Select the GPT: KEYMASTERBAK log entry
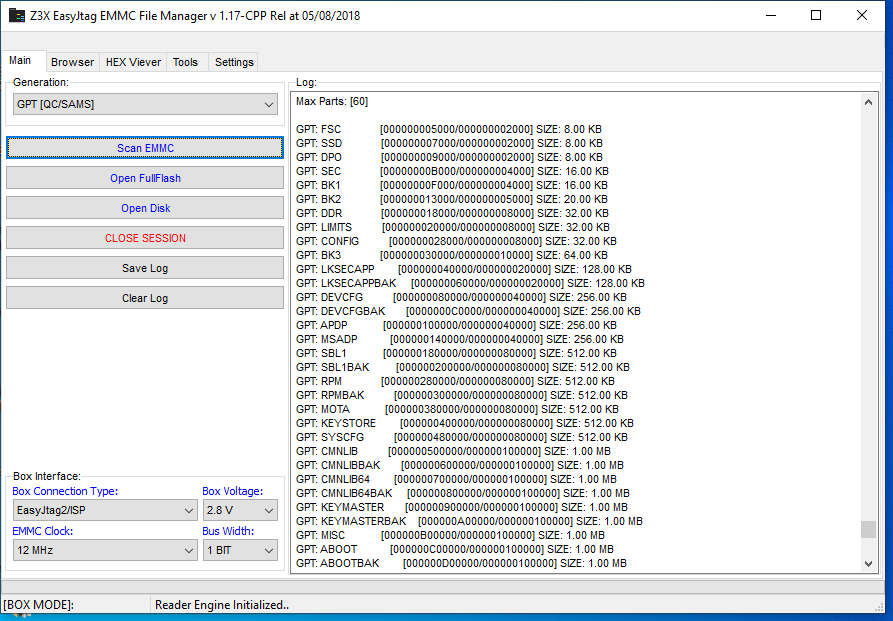This screenshot has height=621, width=893. pyautogui.click(x=469, y=521)
